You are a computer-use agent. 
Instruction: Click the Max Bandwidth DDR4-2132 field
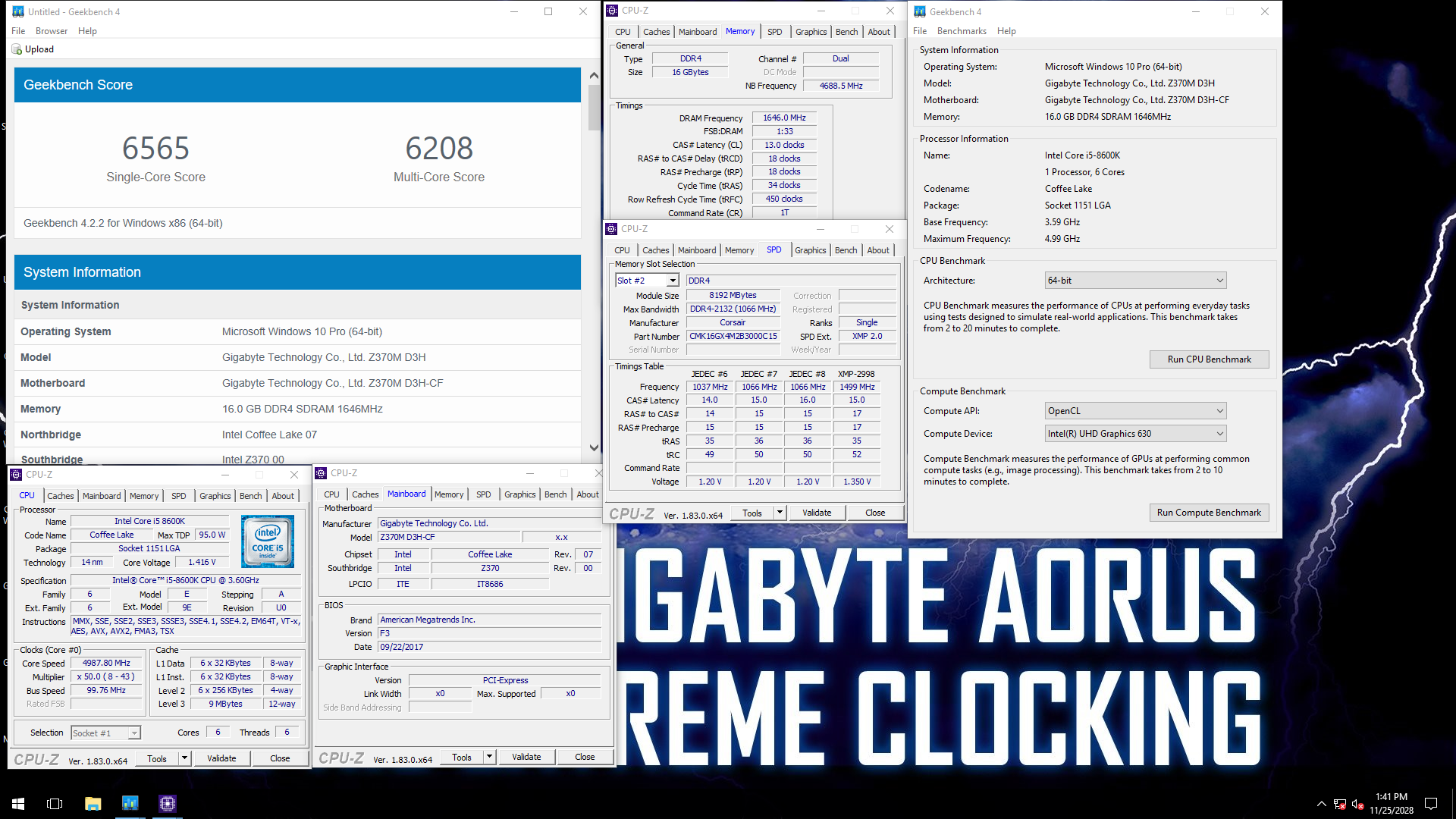point(733,309)
